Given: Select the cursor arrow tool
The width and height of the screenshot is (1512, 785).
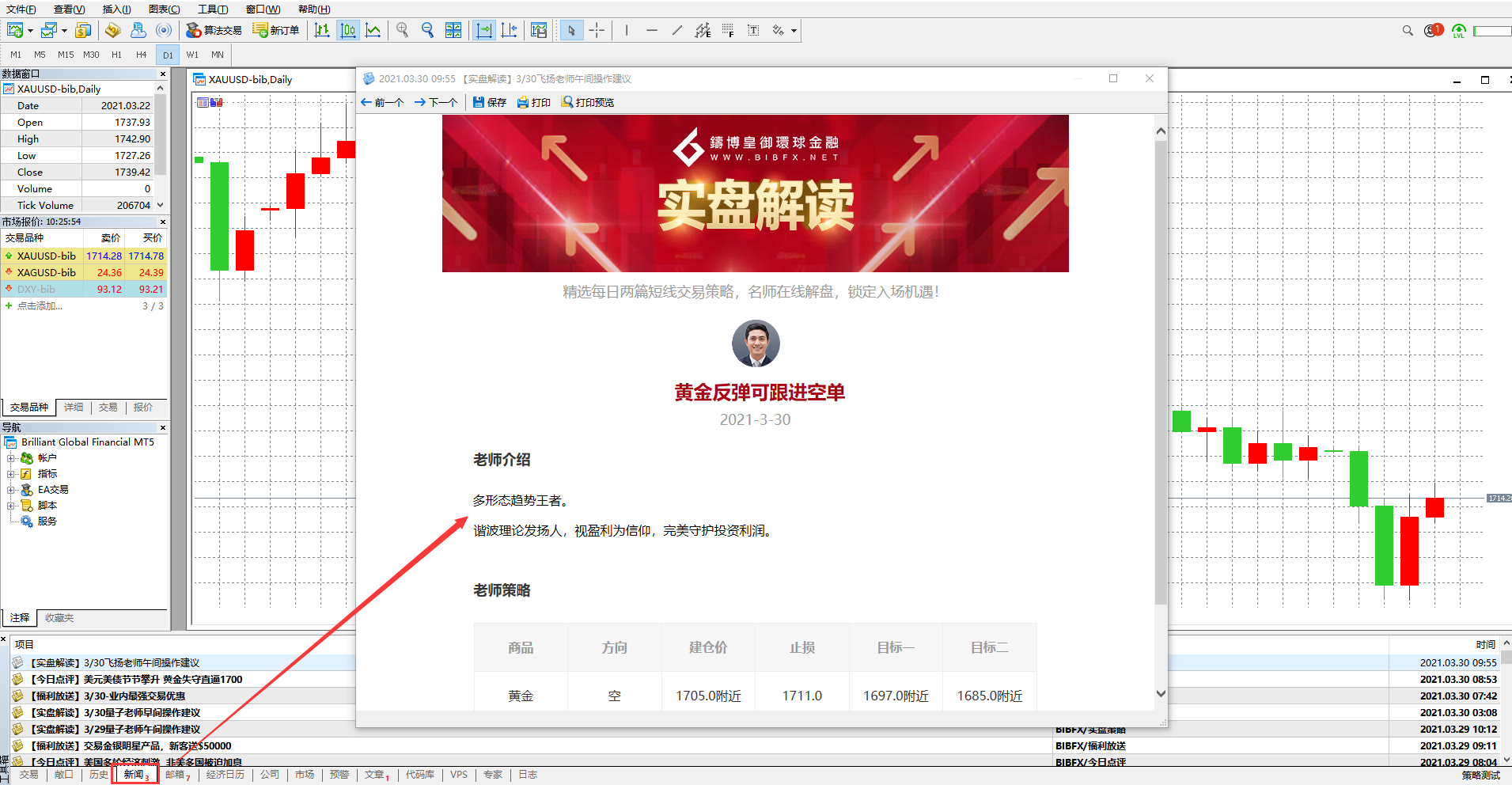Looking at the screenshot, I should pos(571,30).
